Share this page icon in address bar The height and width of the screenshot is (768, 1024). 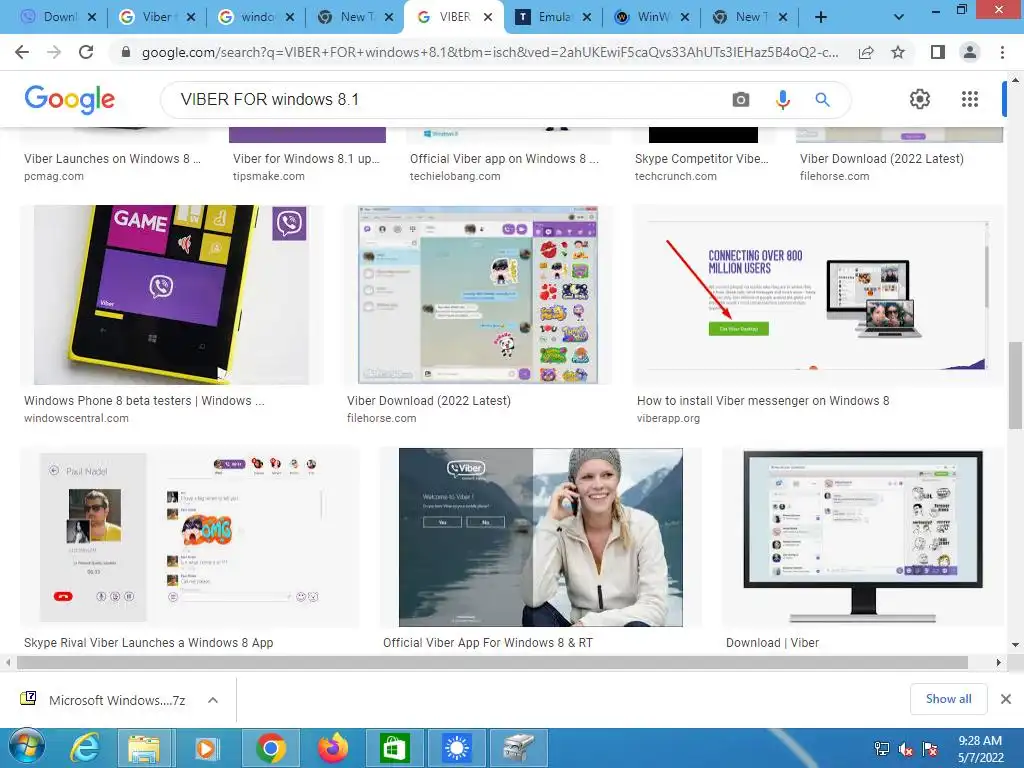[866, 52]
